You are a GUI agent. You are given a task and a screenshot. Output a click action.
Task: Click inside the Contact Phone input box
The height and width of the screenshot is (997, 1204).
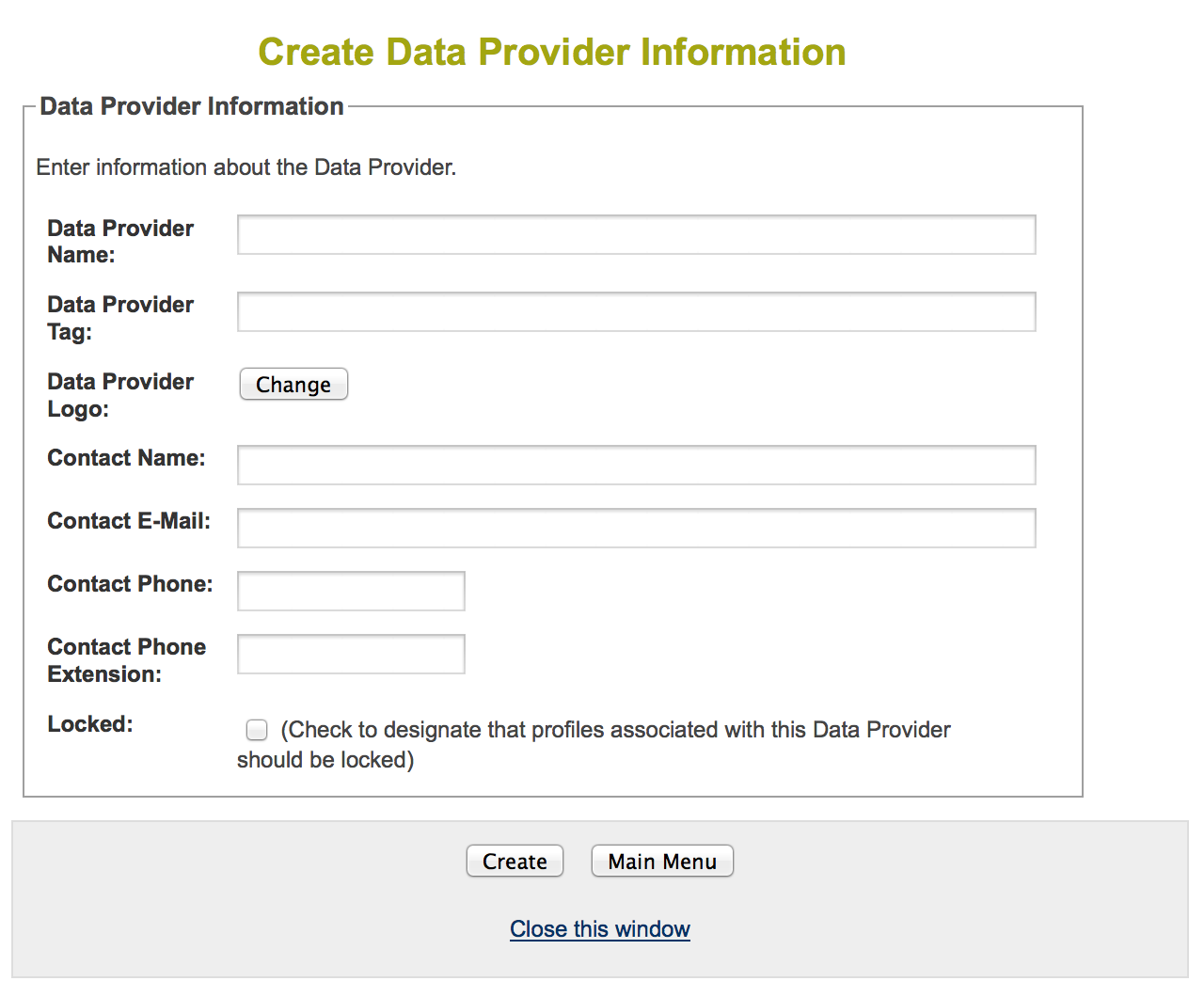[x=351, y=592]
